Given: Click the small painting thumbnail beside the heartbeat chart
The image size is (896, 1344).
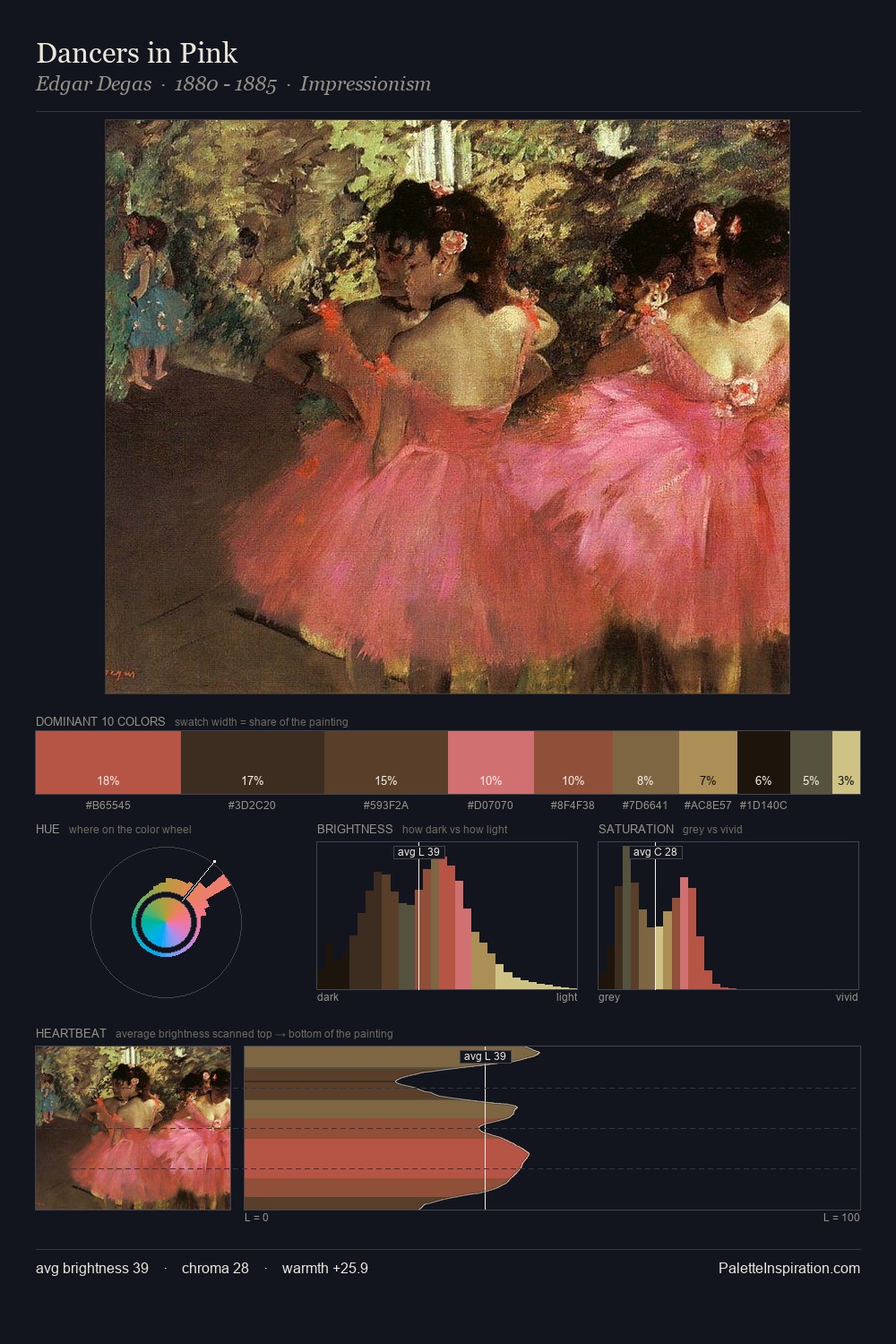Looking at the screenshot, I should point(133,1128).
